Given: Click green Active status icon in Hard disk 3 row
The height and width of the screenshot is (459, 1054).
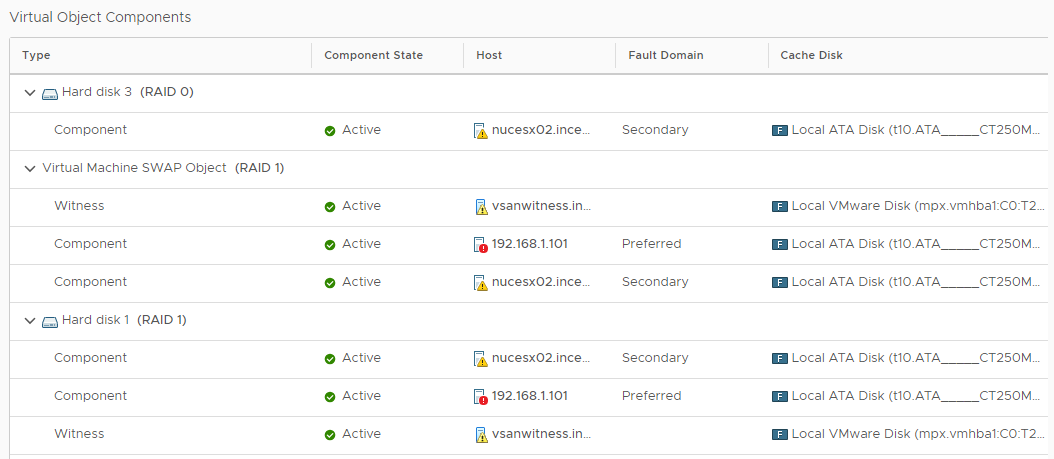Looking at the screenshot, I should point(330,130).
